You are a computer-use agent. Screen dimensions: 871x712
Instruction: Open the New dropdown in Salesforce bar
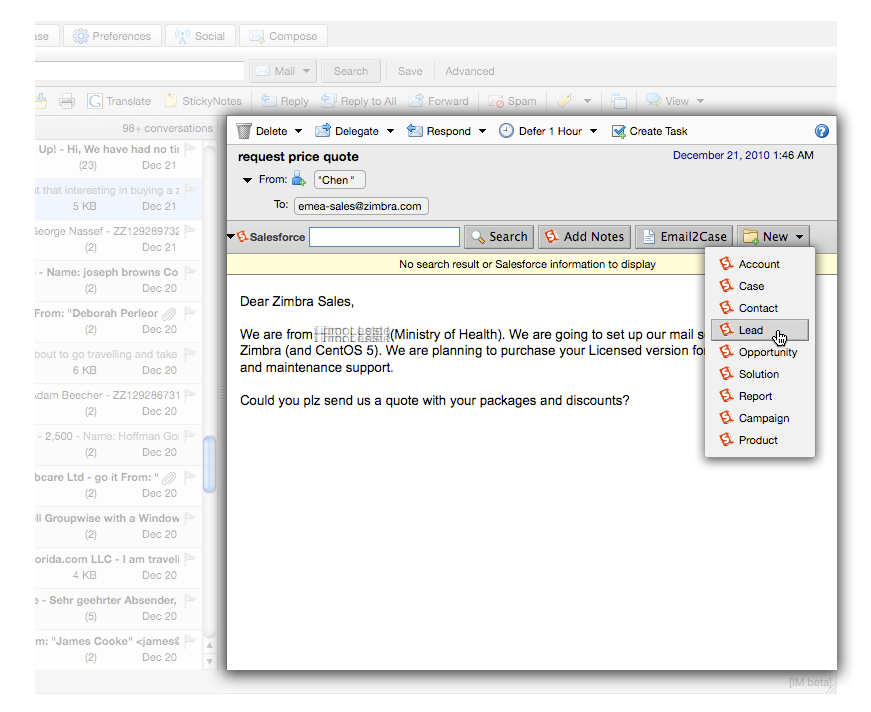tap(773, 237)
